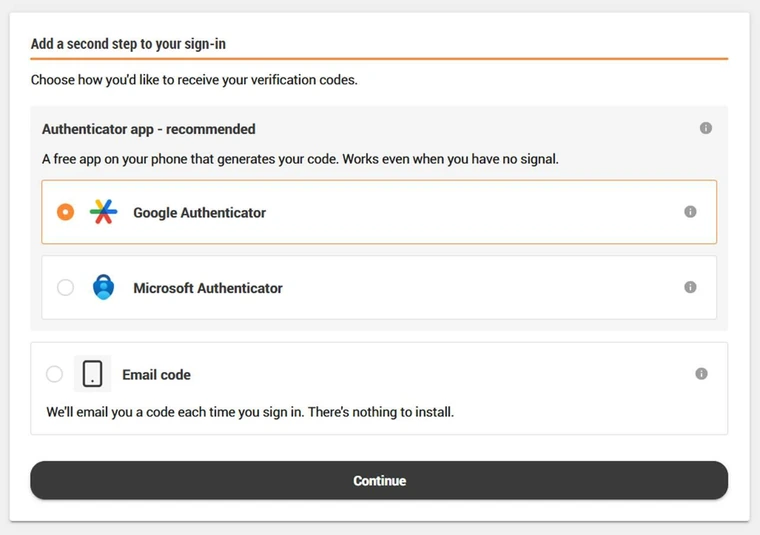Screen dimensions: 760x535
Task: Open info icon in Email code row
Action: click(x=701, y=374)
